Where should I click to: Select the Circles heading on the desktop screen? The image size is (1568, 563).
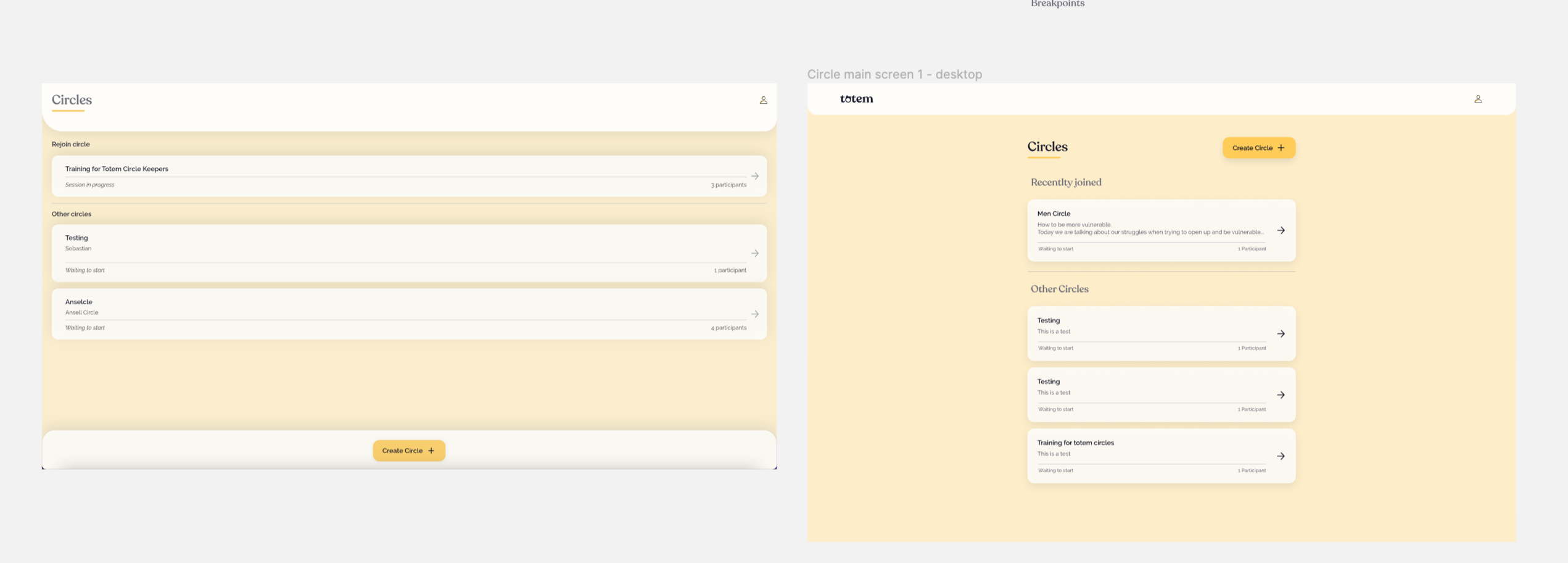1047,147
